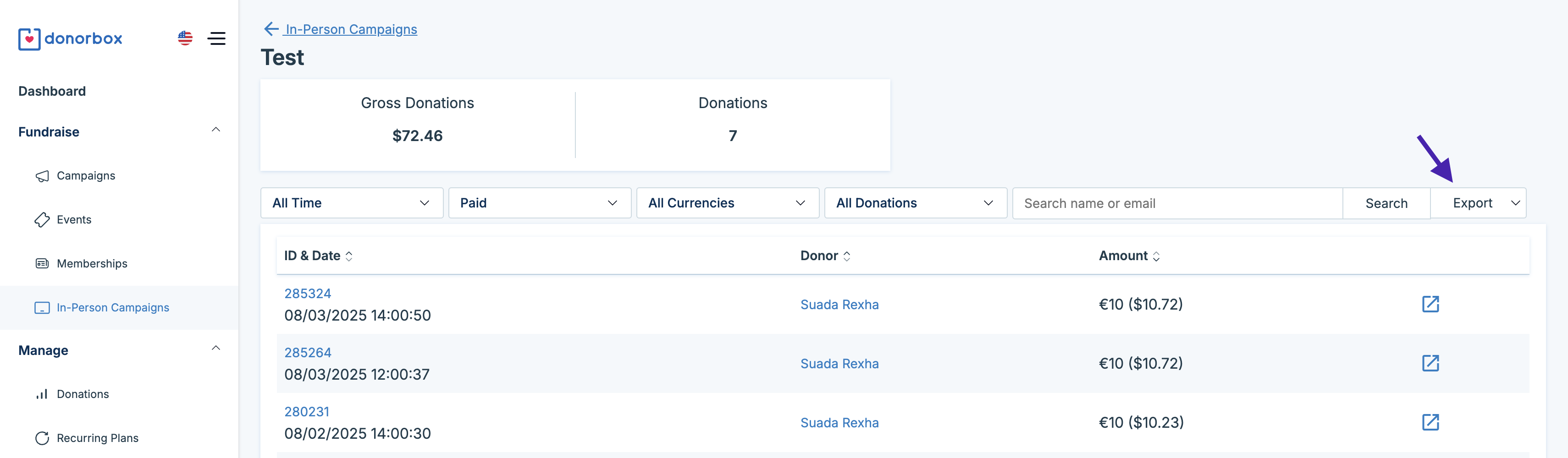Screen dimensions: 1568x458
Task: Sort table by Amount column
Action: pyautogui.click(x=1156, y=256)
